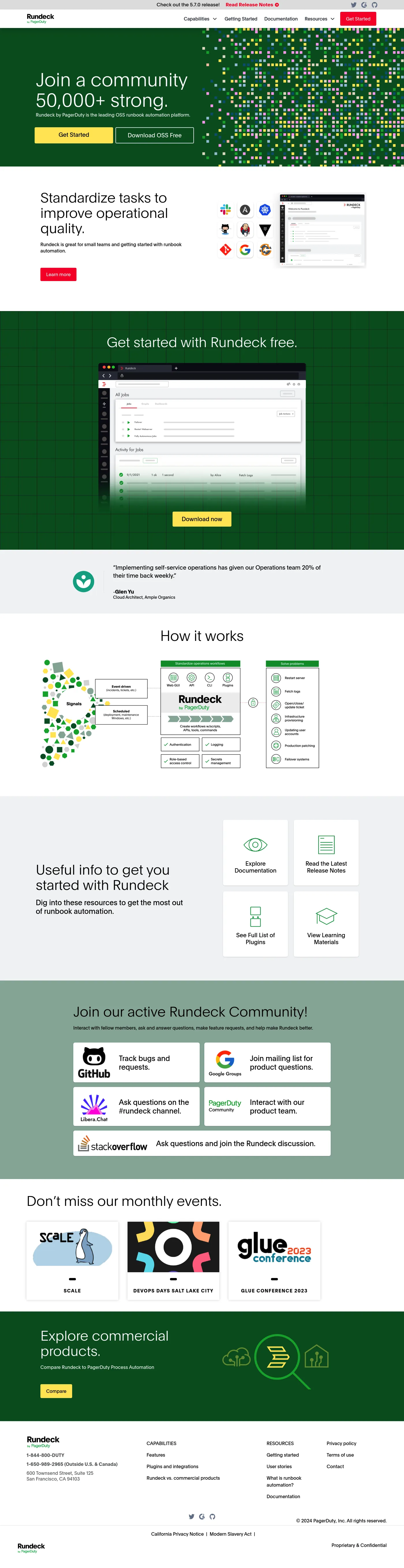
Task: Click the Terms of use link
Action: tap(340, 1455)
